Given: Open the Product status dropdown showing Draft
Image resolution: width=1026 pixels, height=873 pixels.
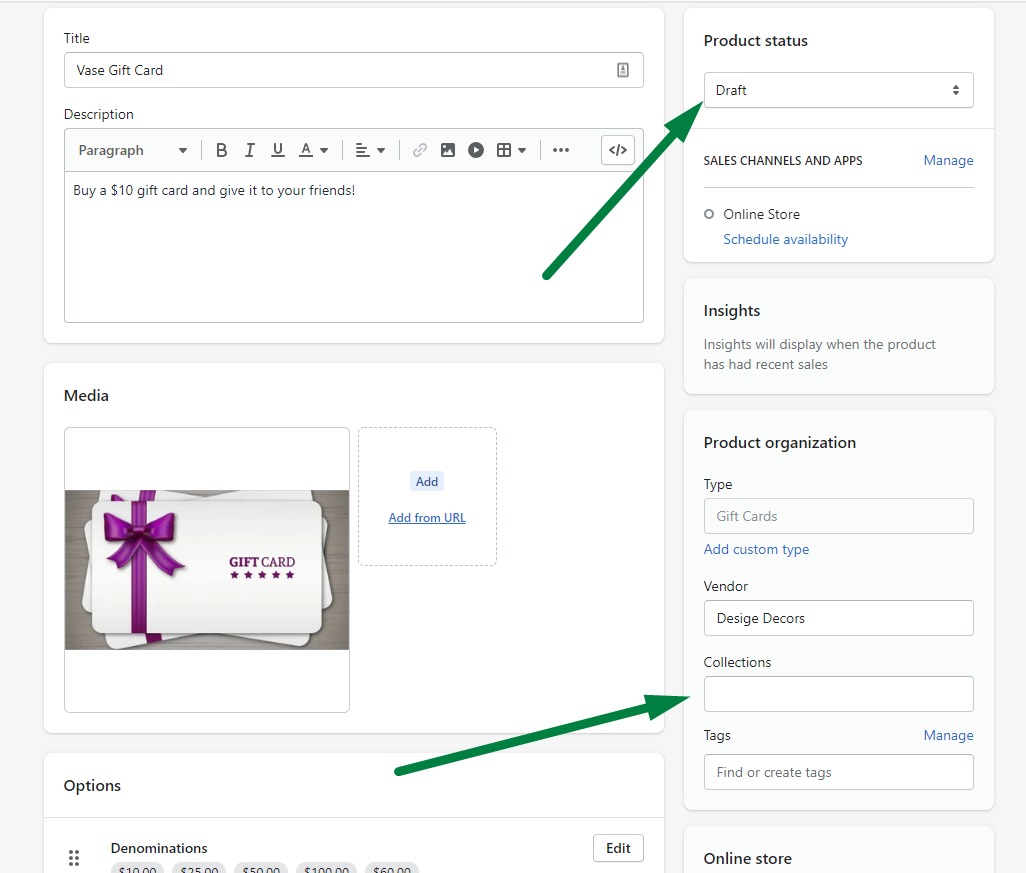Looking at the screenshot, I should click(x=838, y=90).
